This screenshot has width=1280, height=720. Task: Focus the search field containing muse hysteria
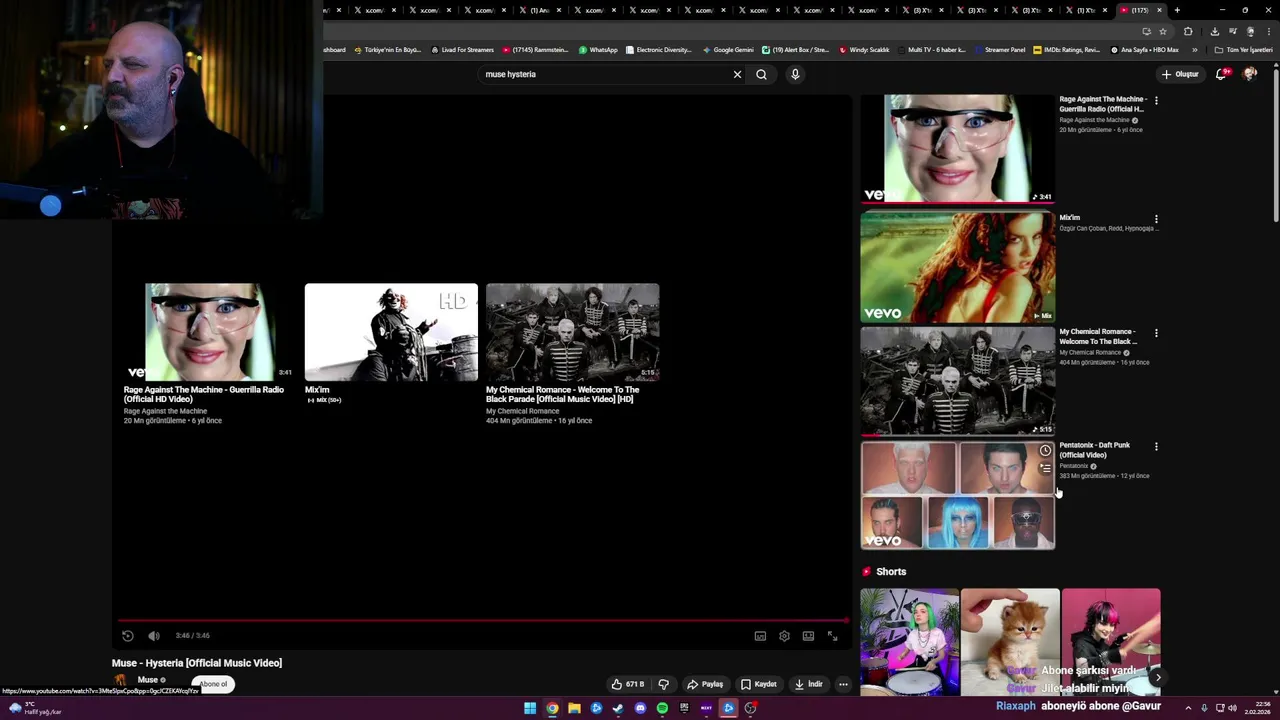pos(605,74)
